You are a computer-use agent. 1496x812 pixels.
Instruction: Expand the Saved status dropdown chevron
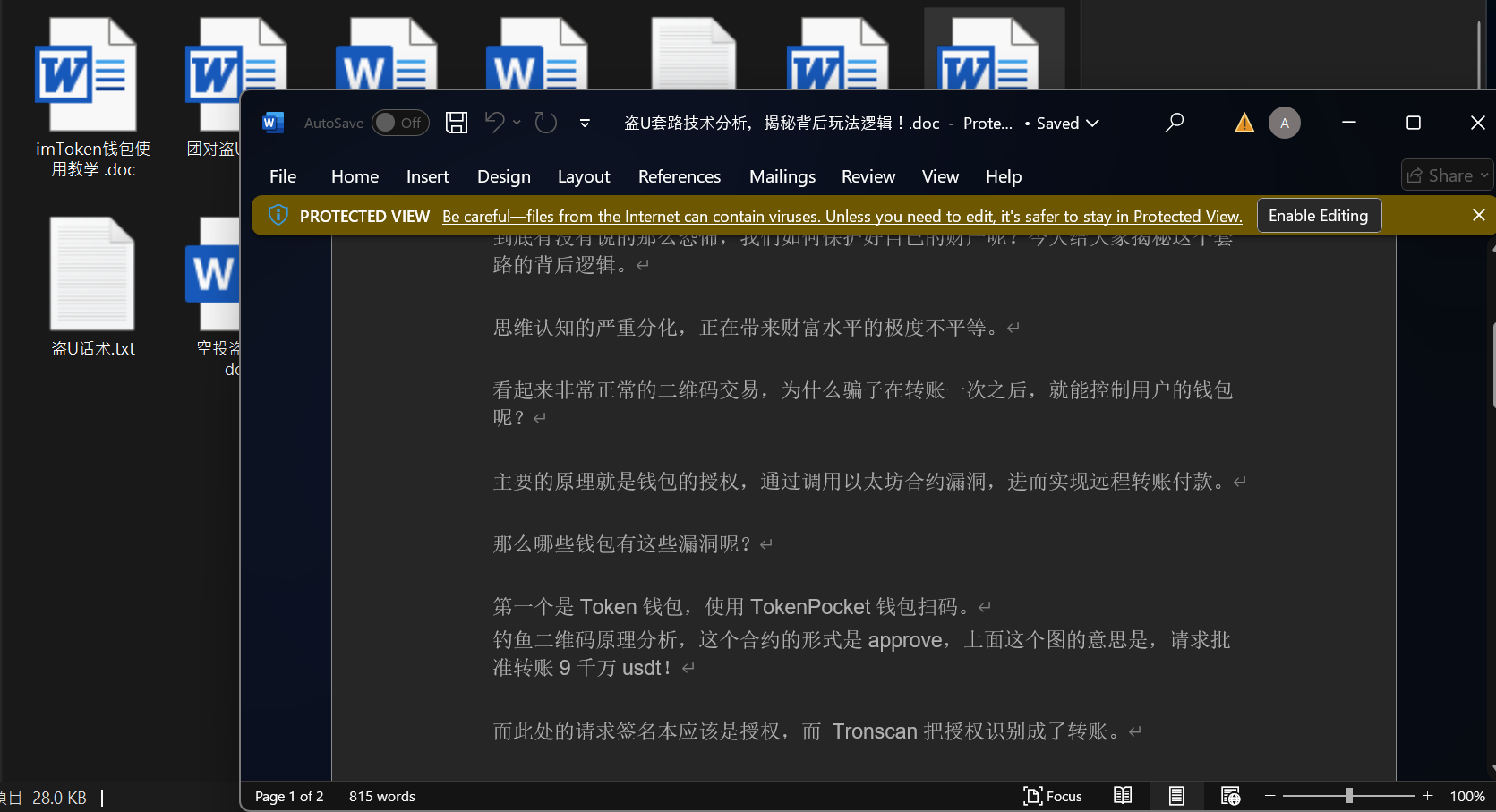coord(1093,124)
